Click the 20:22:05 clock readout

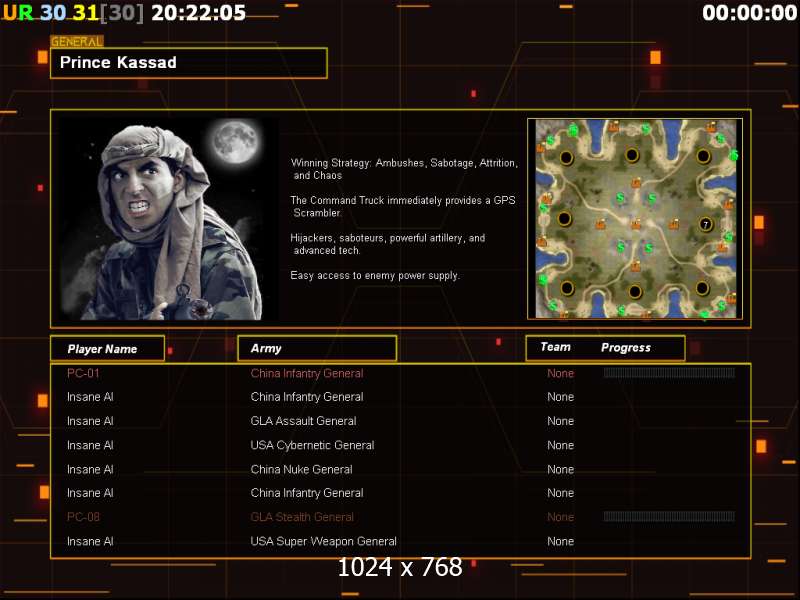[199, 13]
